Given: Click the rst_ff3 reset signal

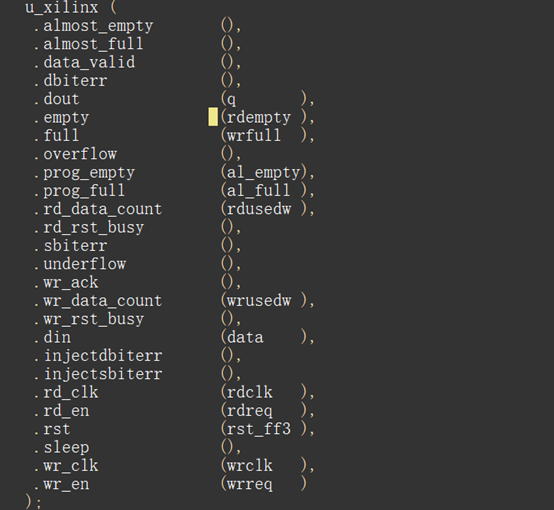Looking at the screenshot, I should [259, 429].
